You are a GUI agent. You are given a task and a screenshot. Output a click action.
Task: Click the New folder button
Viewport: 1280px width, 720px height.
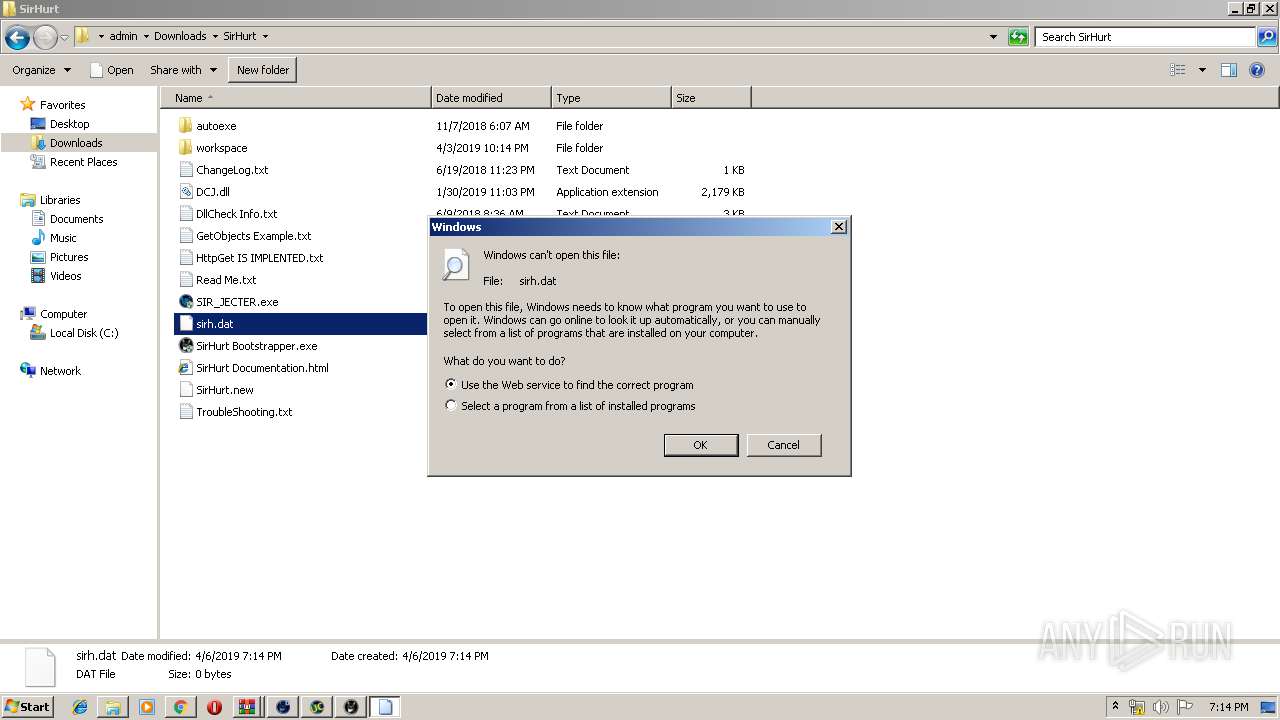[263, 70]
